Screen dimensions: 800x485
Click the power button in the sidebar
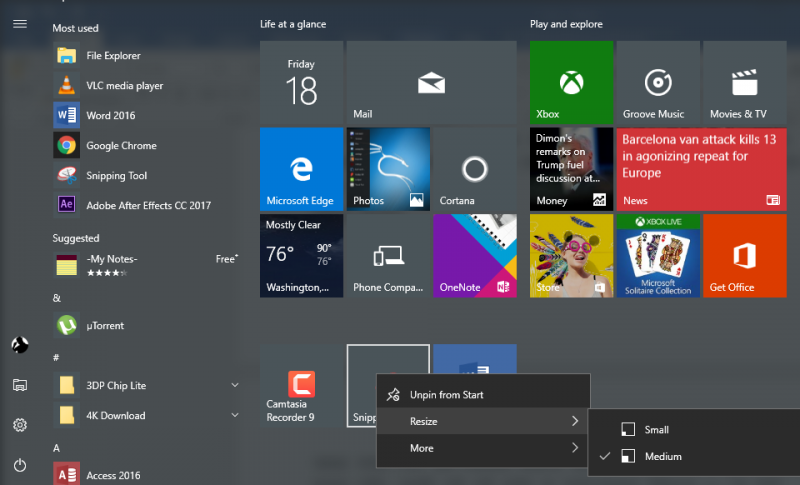(x=20, y=465)
